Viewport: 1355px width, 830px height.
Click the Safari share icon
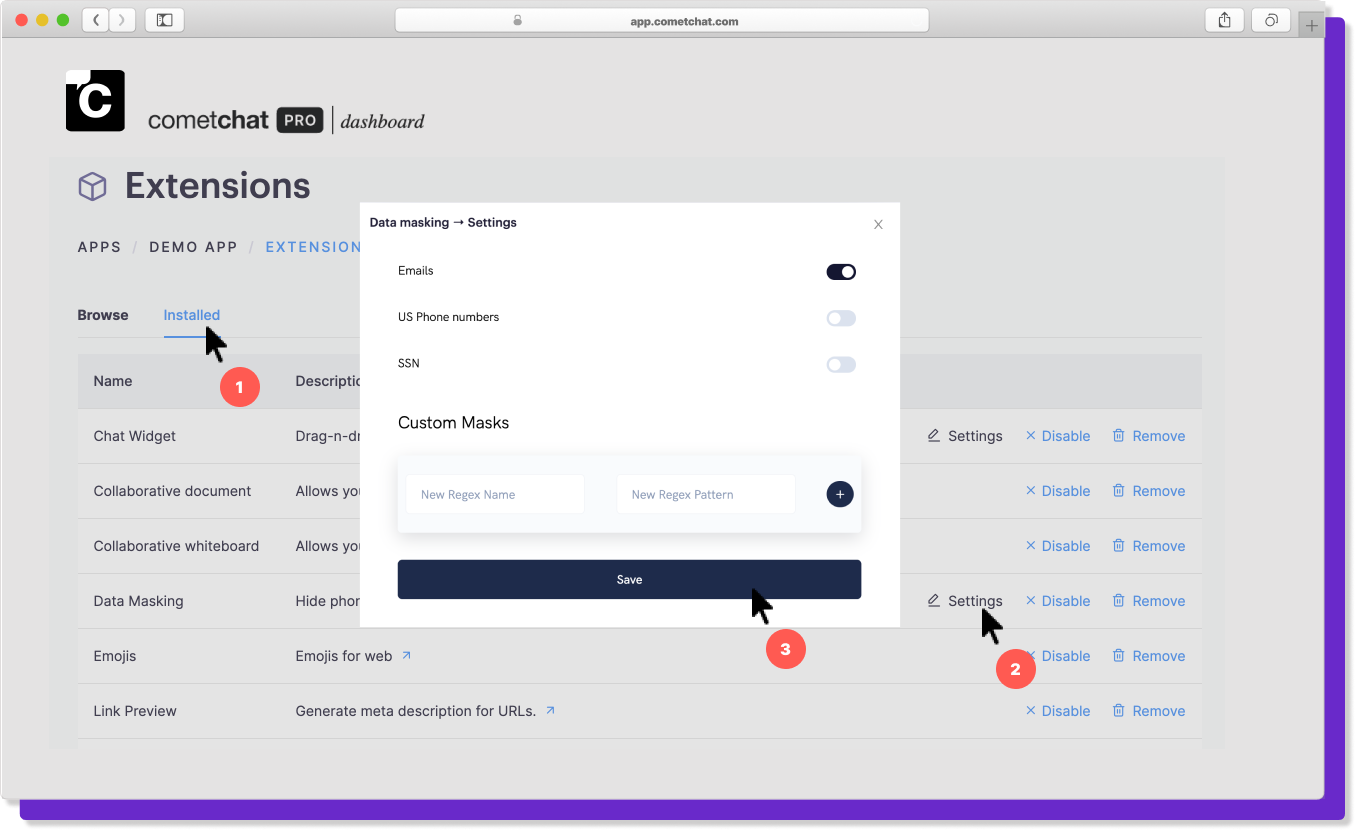[1224, 20]
